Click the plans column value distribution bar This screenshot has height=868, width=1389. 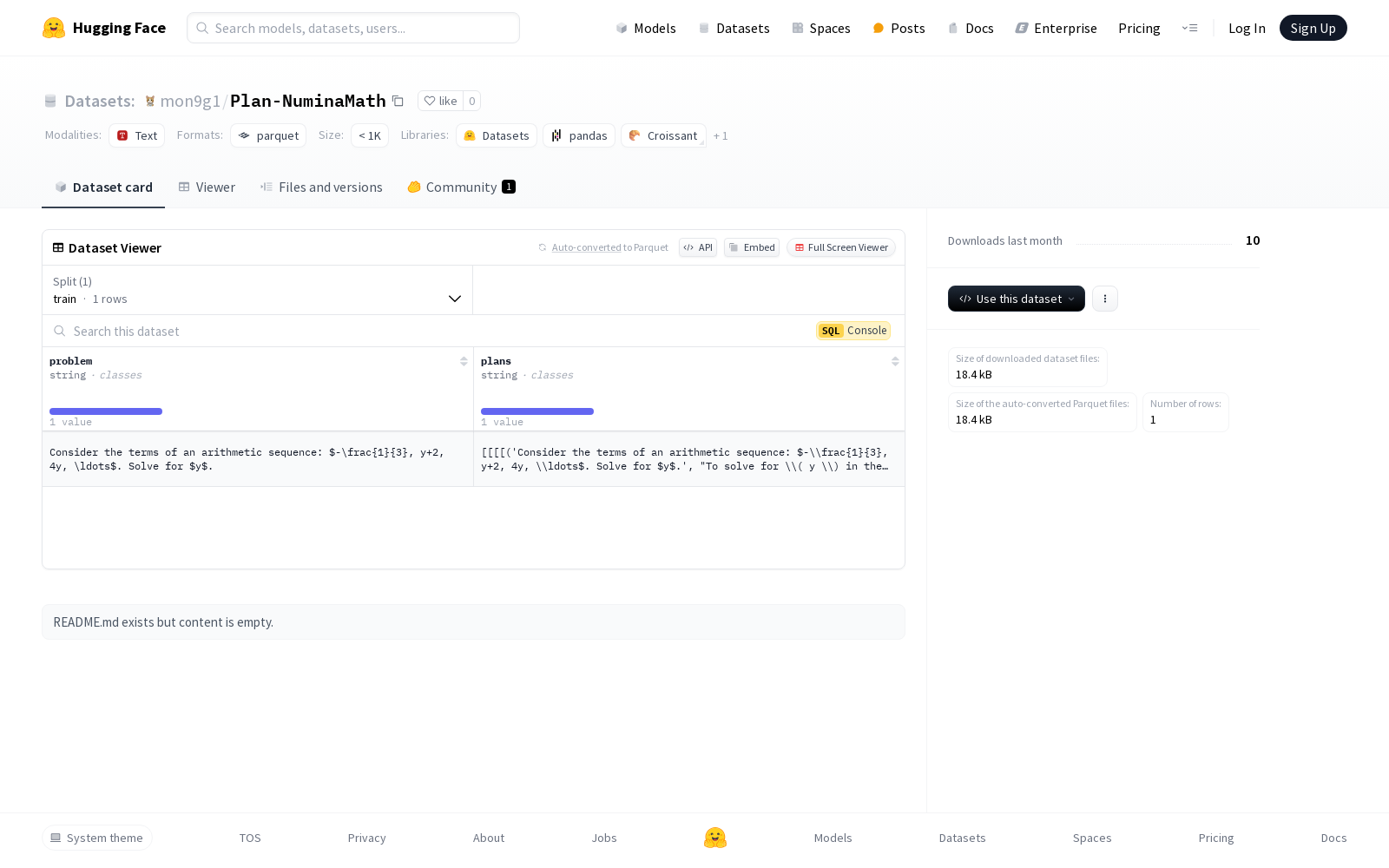click(x=537, y=411)
